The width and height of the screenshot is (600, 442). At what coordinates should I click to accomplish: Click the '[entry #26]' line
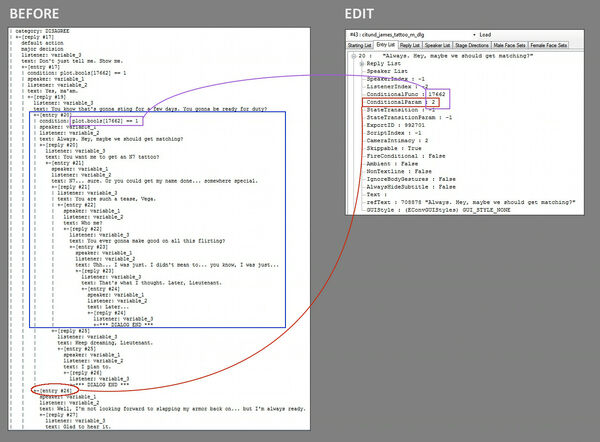pos(55,391)
